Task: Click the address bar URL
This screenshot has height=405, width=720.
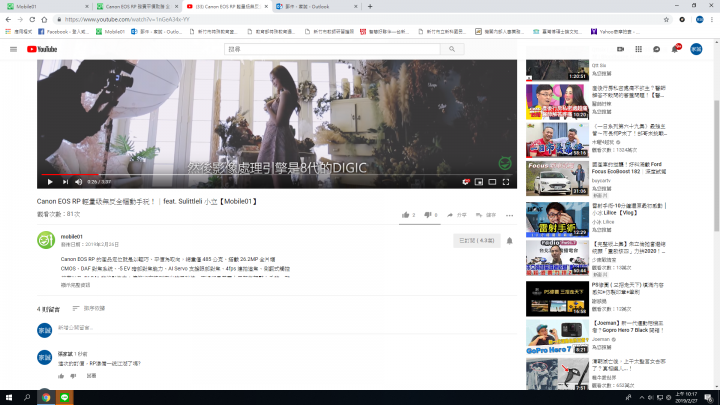Action: click(x=127, y=19)
